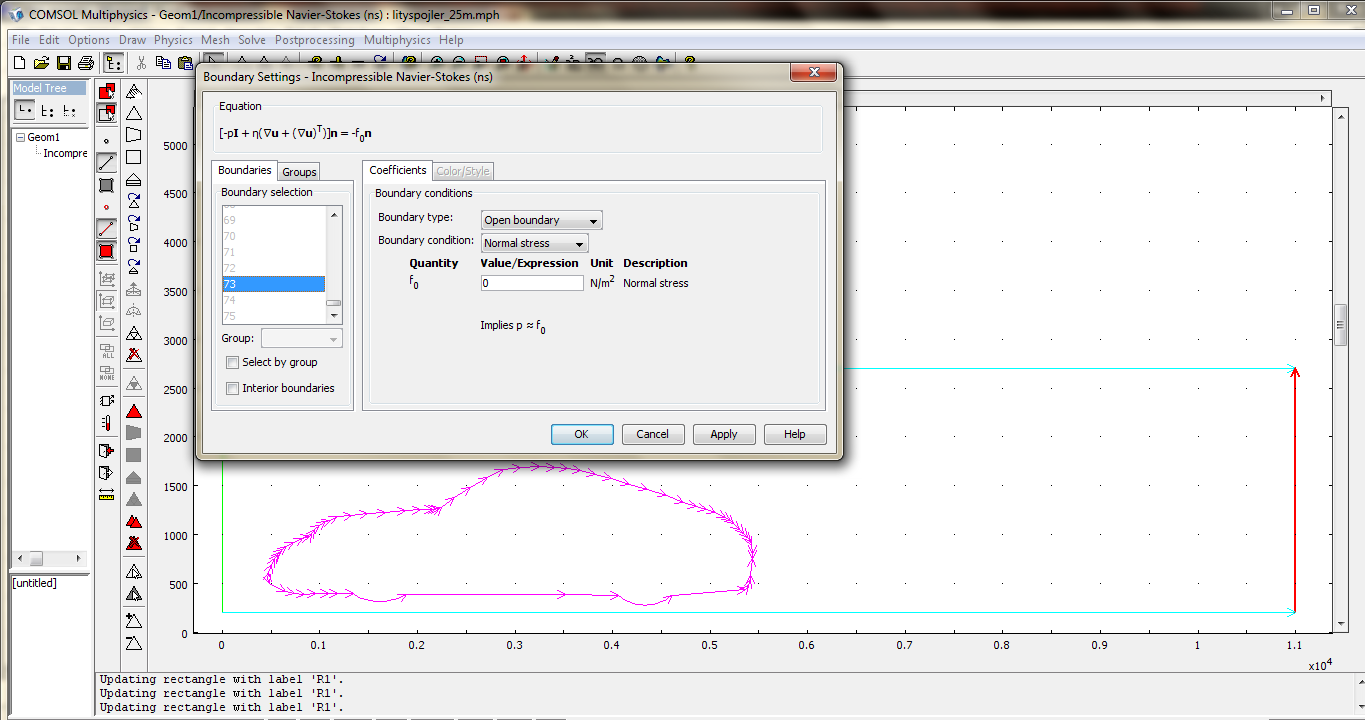Select the Coefficients tab
Screen dimensions: 1365x720
pos(398,170)
